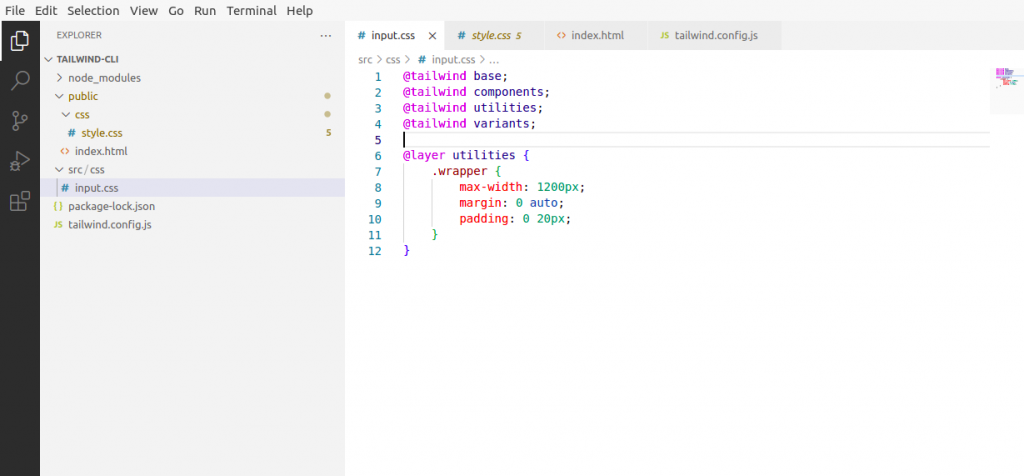
Task: Open the Extensions view
Action: coord(20,201)
